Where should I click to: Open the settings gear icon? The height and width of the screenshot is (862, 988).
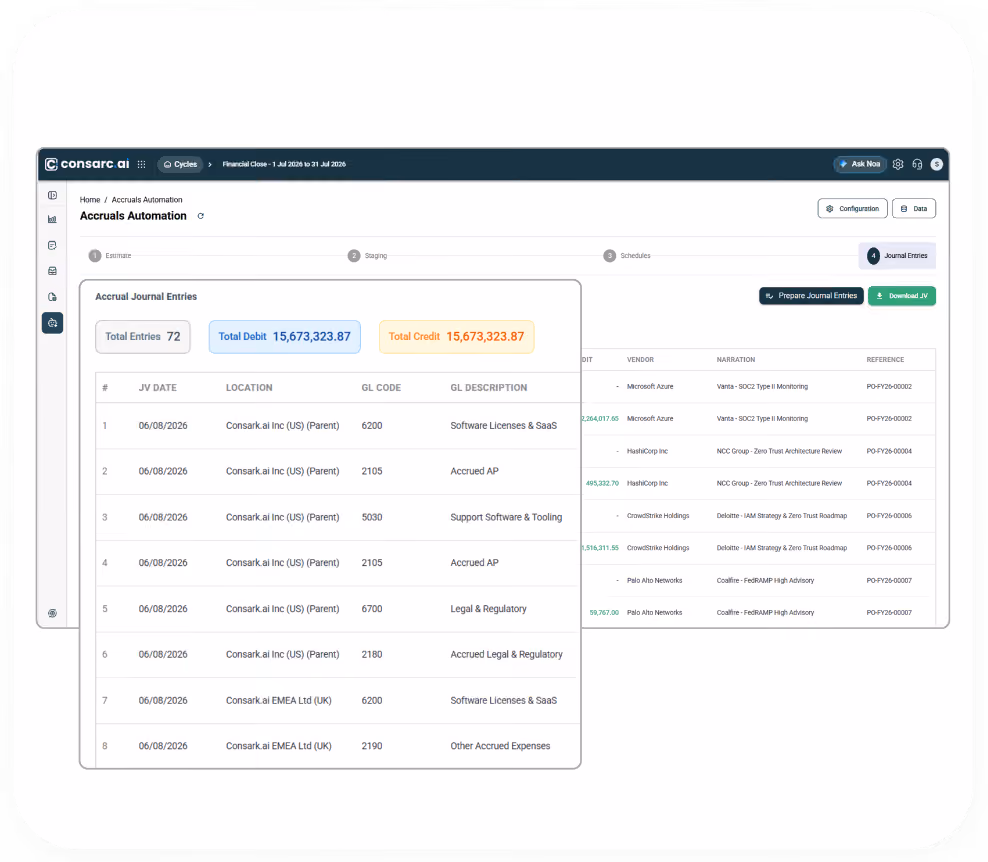pyautogui.click(x=898, y=164)
